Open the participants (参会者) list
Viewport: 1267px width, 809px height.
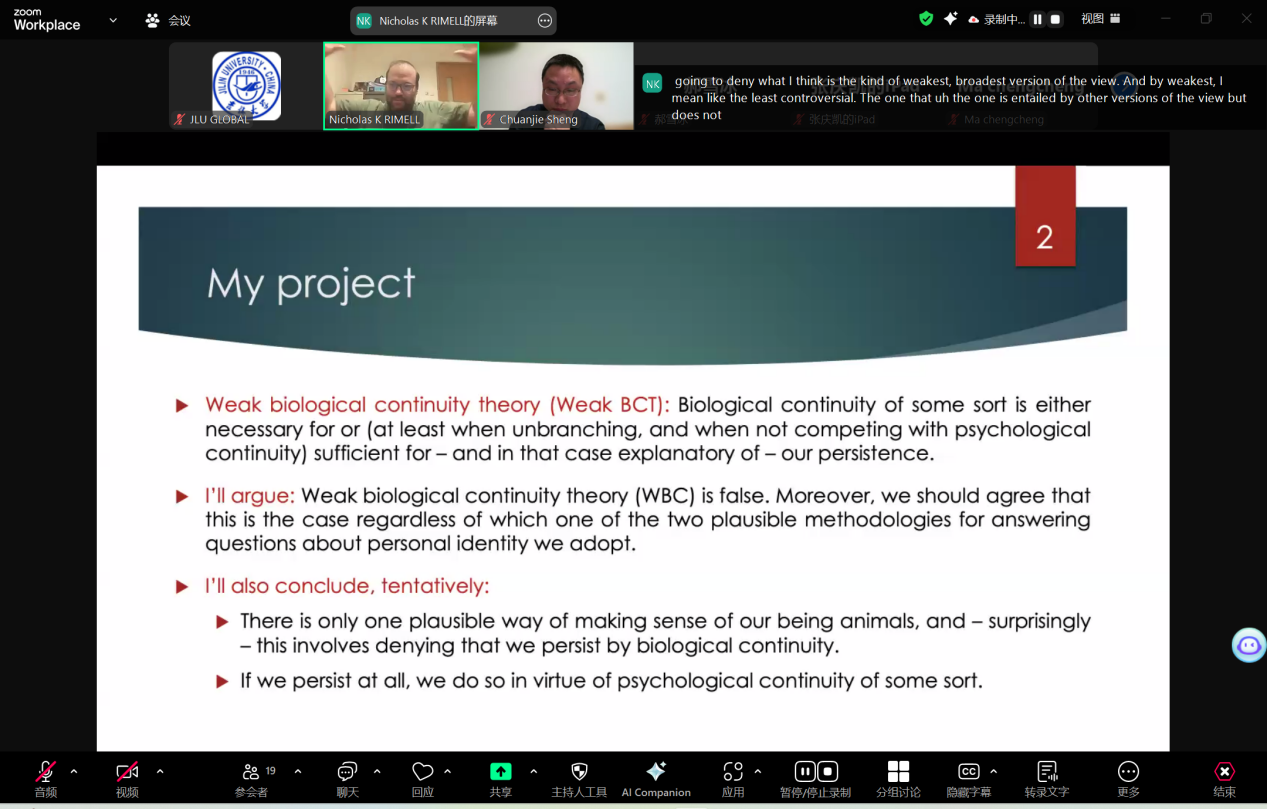tap(252, 778)
